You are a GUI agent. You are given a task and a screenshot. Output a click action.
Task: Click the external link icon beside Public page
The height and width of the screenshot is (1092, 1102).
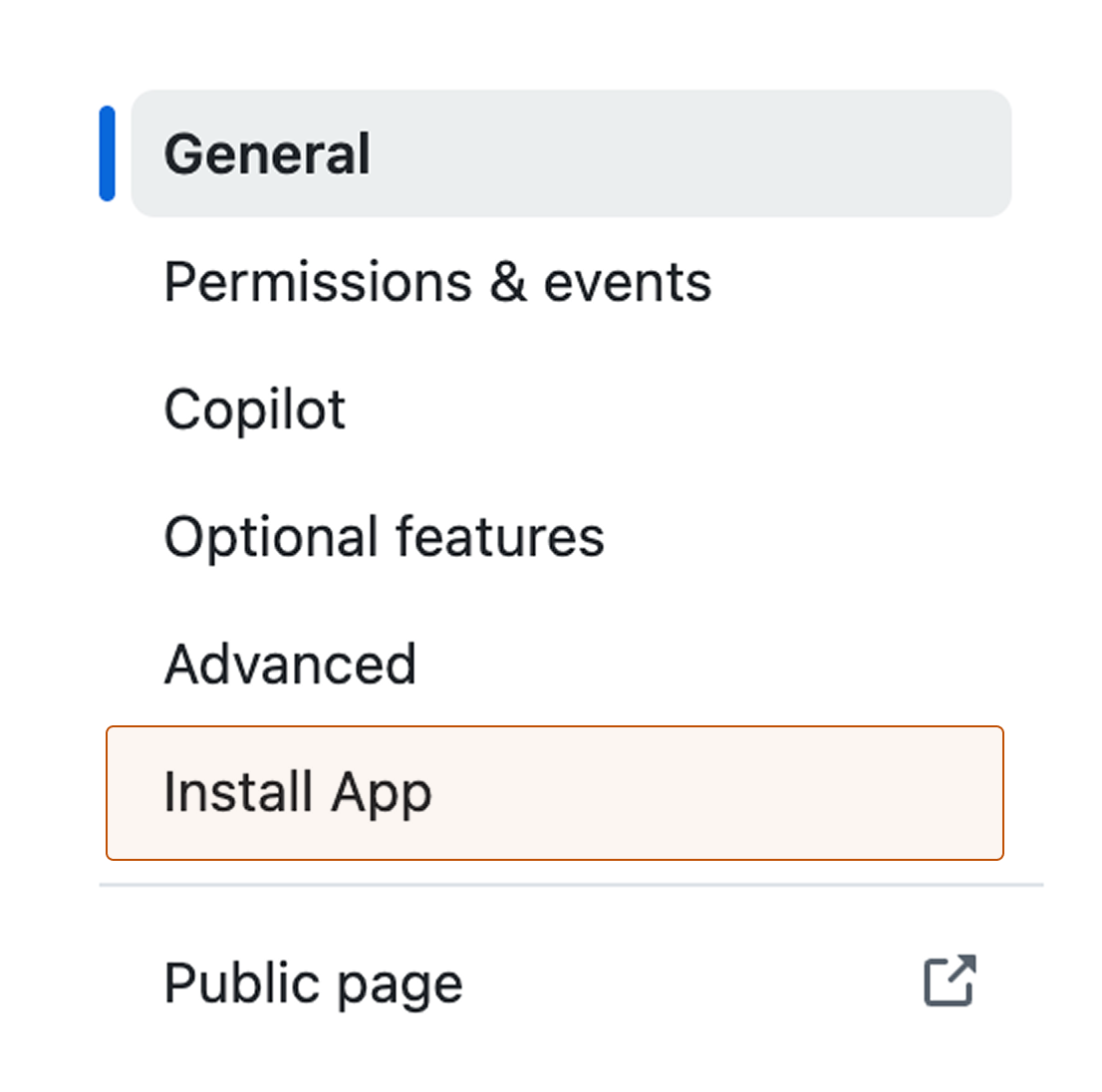point(954,981)
